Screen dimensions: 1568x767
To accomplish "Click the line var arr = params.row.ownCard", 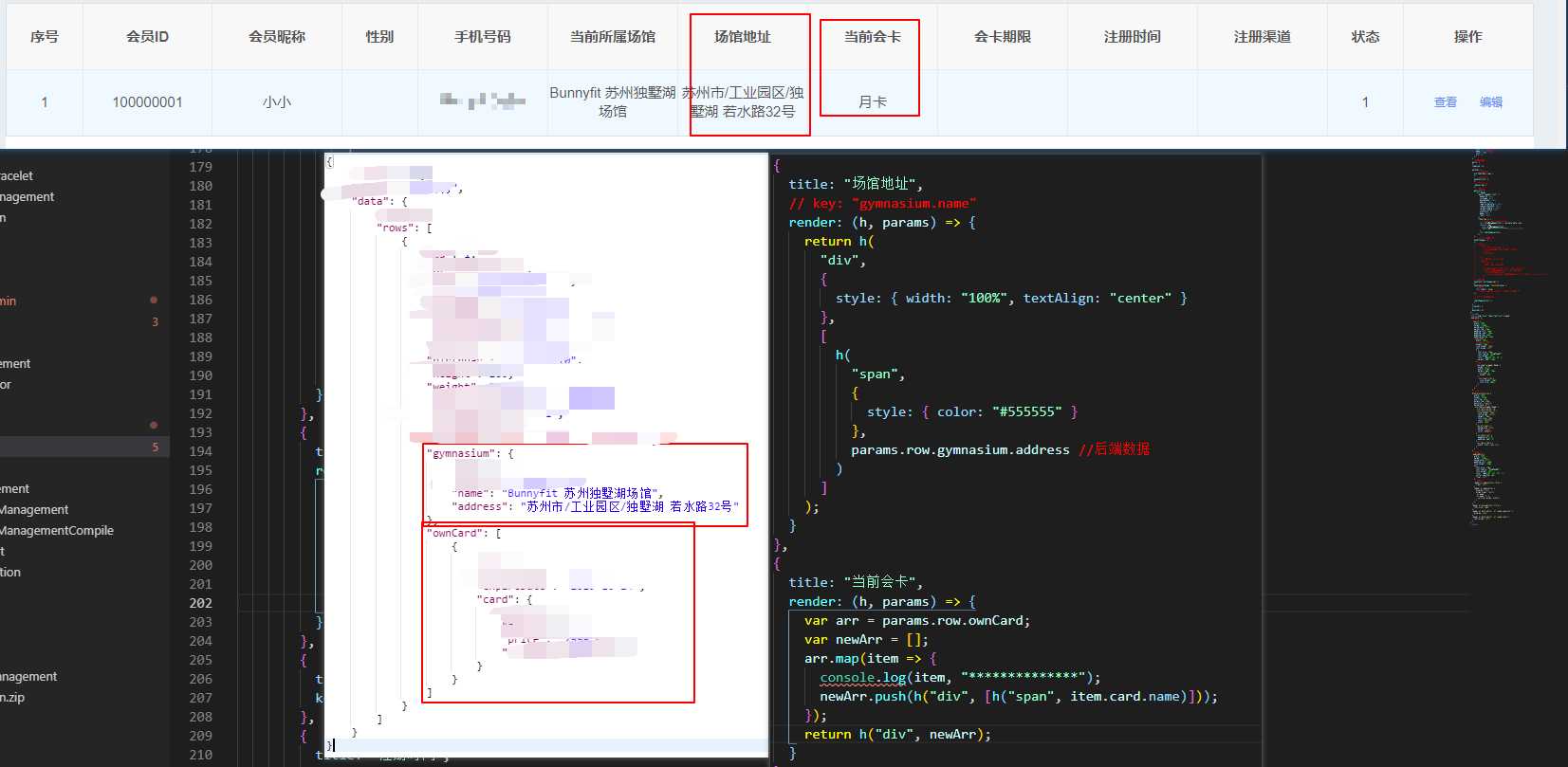I will pos(917,620).
